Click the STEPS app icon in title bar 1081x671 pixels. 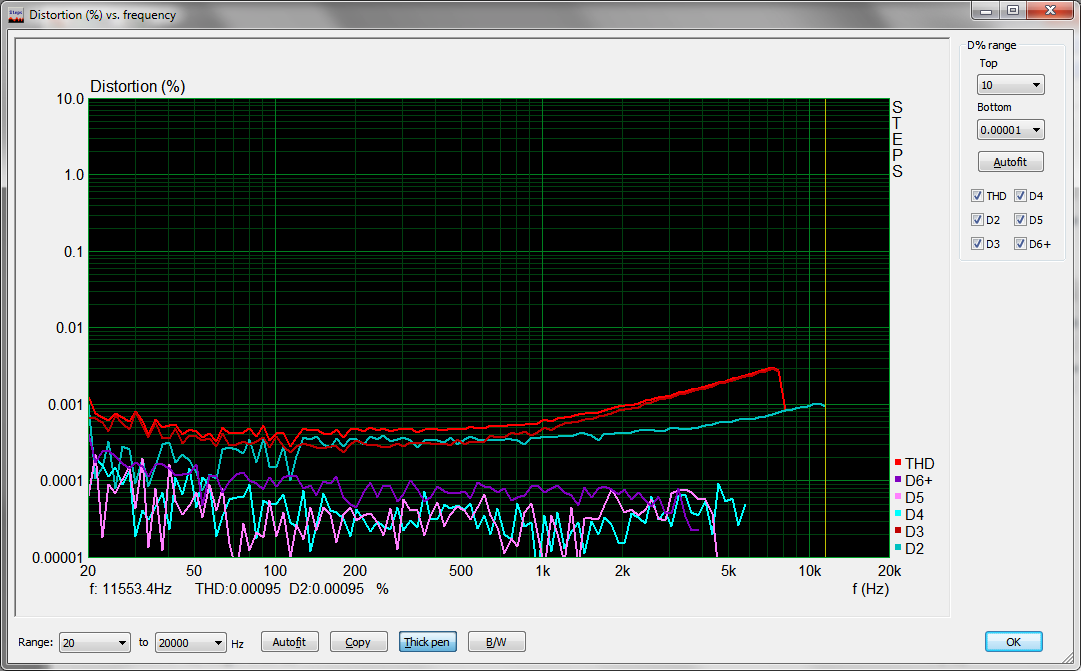[x=15, y=15]
